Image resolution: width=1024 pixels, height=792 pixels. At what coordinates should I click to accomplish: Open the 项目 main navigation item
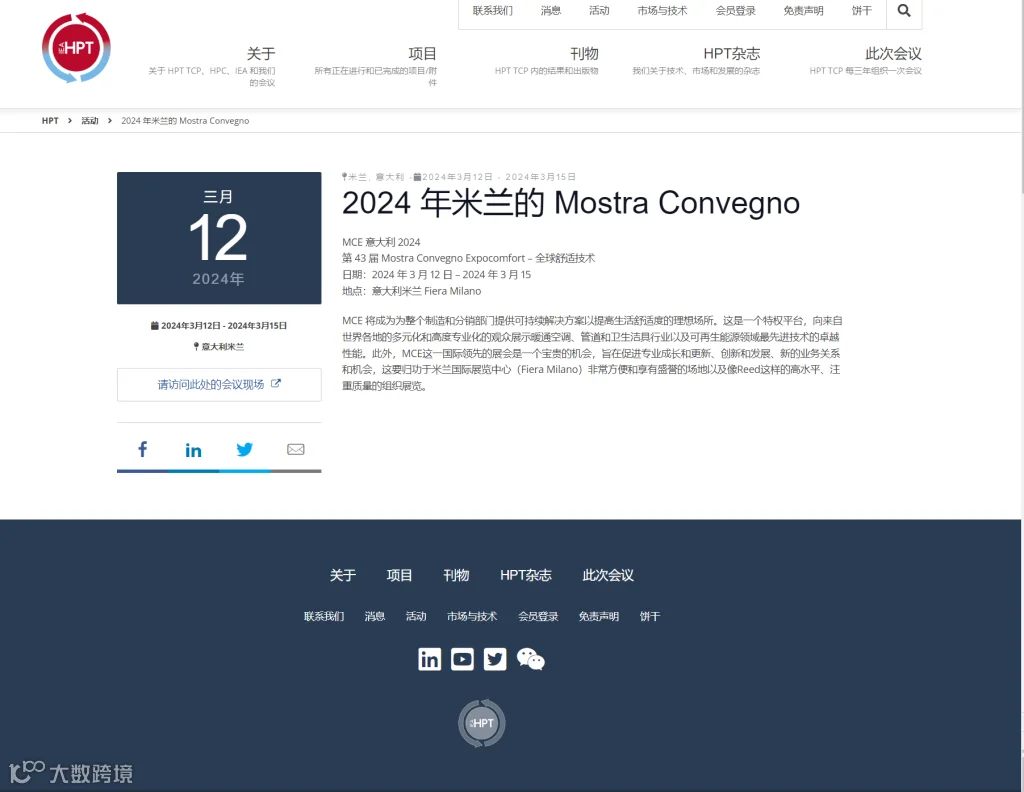tap(422, 54)
